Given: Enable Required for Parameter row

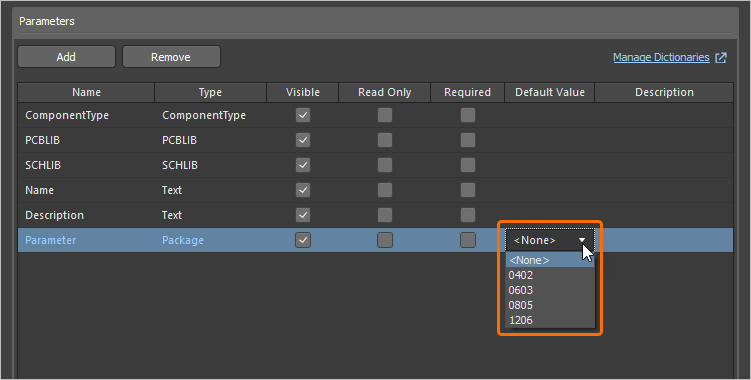Looking at the screenshot, I should [468, 240].
